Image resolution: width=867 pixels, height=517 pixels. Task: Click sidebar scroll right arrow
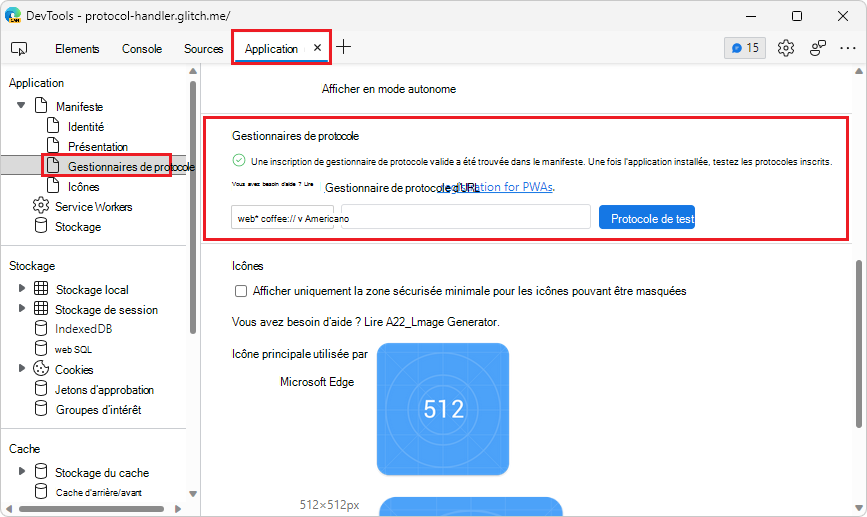click(x=177, y=509)
